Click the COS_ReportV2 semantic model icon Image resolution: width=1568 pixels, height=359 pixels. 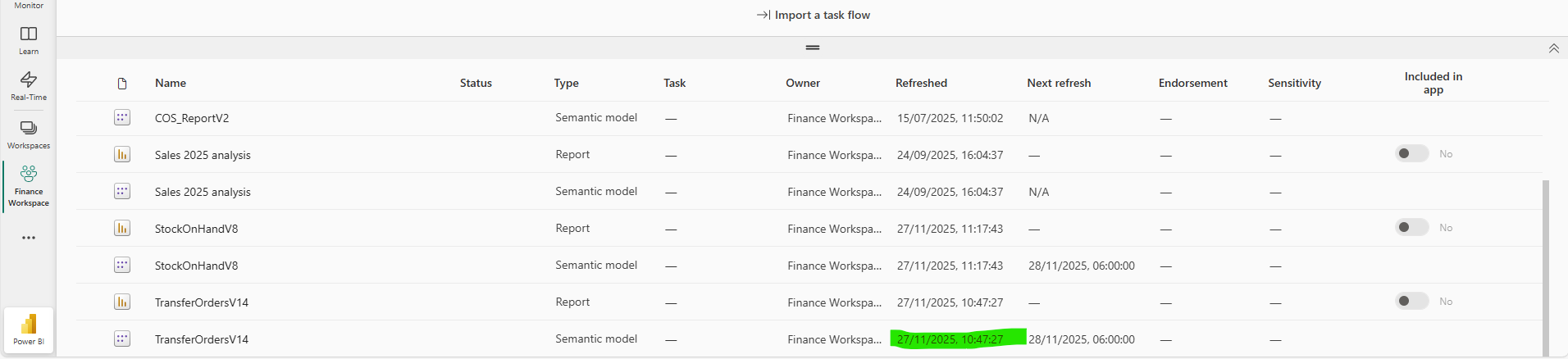(x=122, y=118)
